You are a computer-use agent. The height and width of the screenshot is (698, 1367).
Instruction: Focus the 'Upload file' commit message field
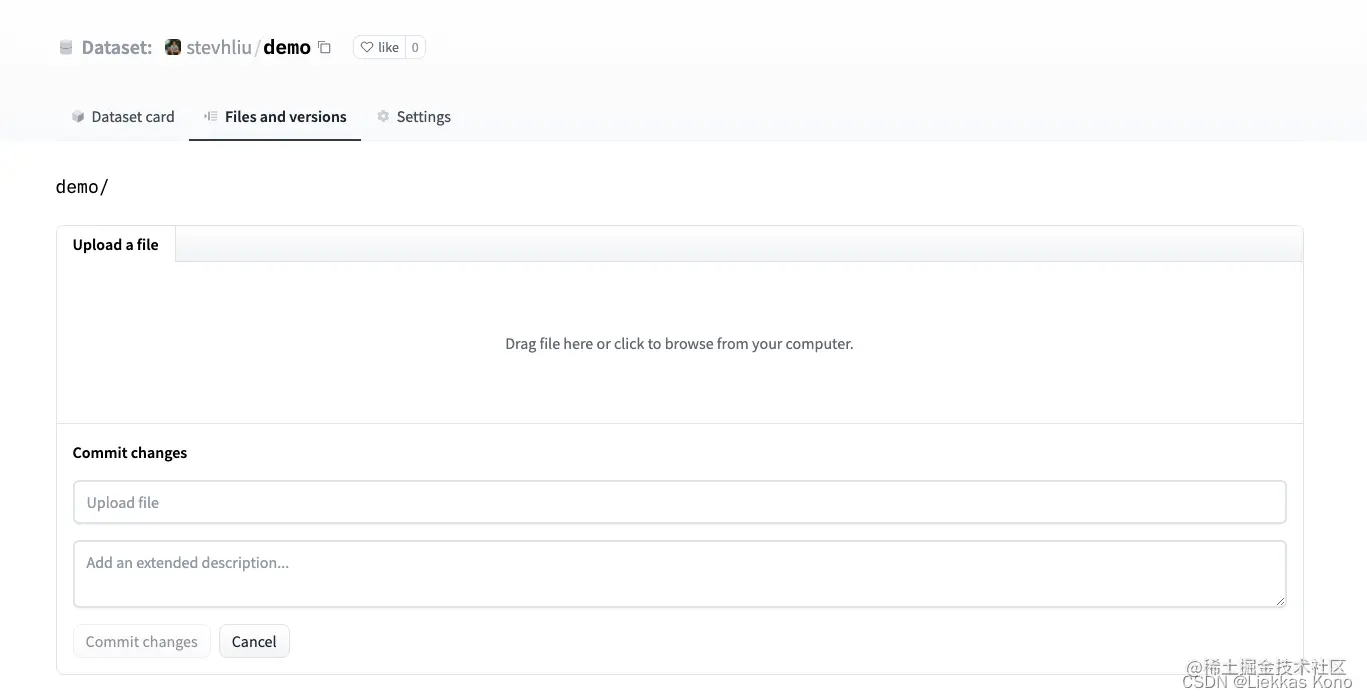(x=680, y=502)
